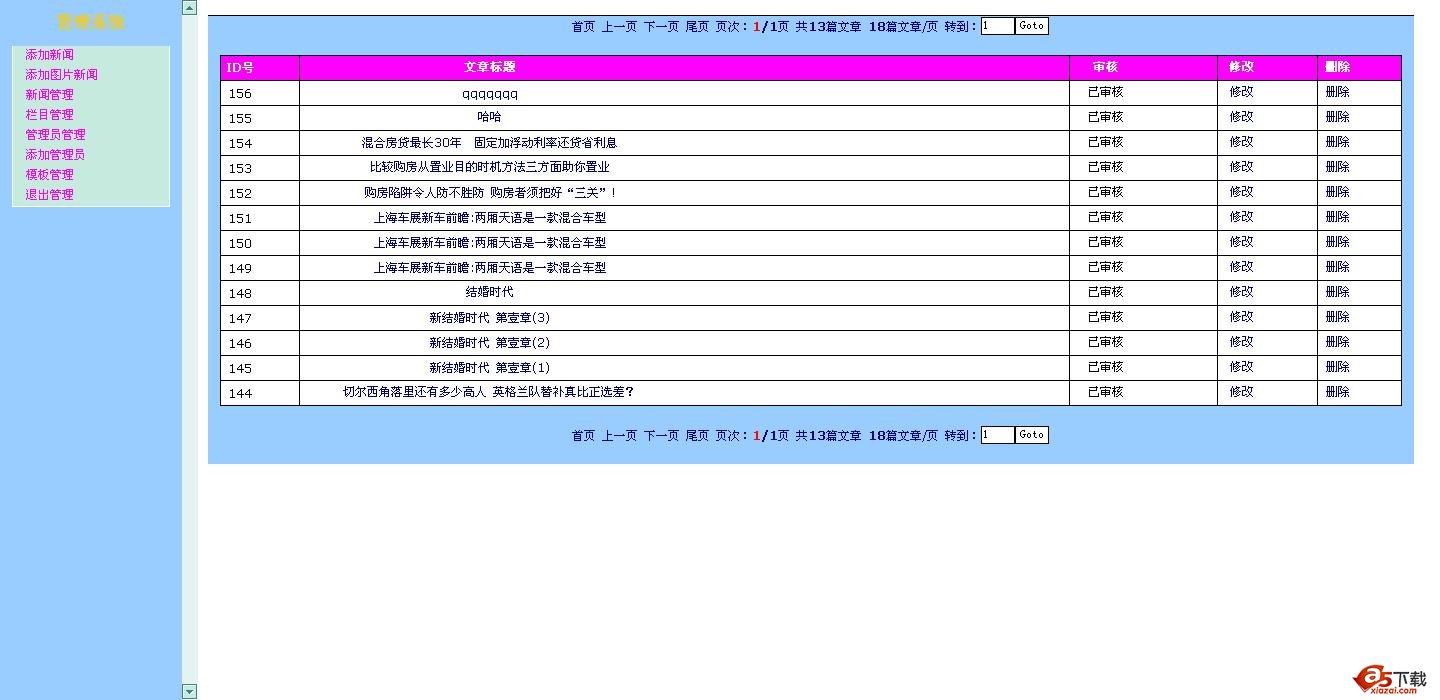Viewport: 1440px width, 700px height.
Task: Click 删除 for article 144
Action: click(1337, 392)
